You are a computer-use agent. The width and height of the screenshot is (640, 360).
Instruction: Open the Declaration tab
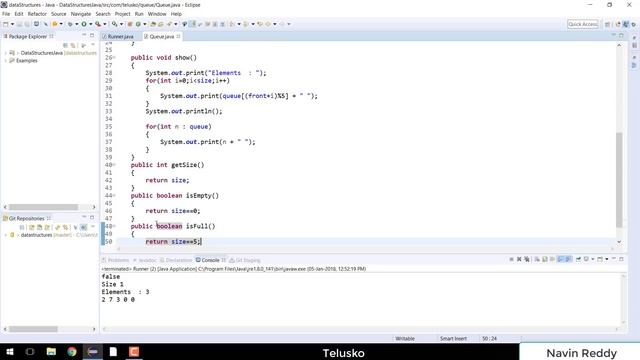pyautogui.click(x=176, y=260)
